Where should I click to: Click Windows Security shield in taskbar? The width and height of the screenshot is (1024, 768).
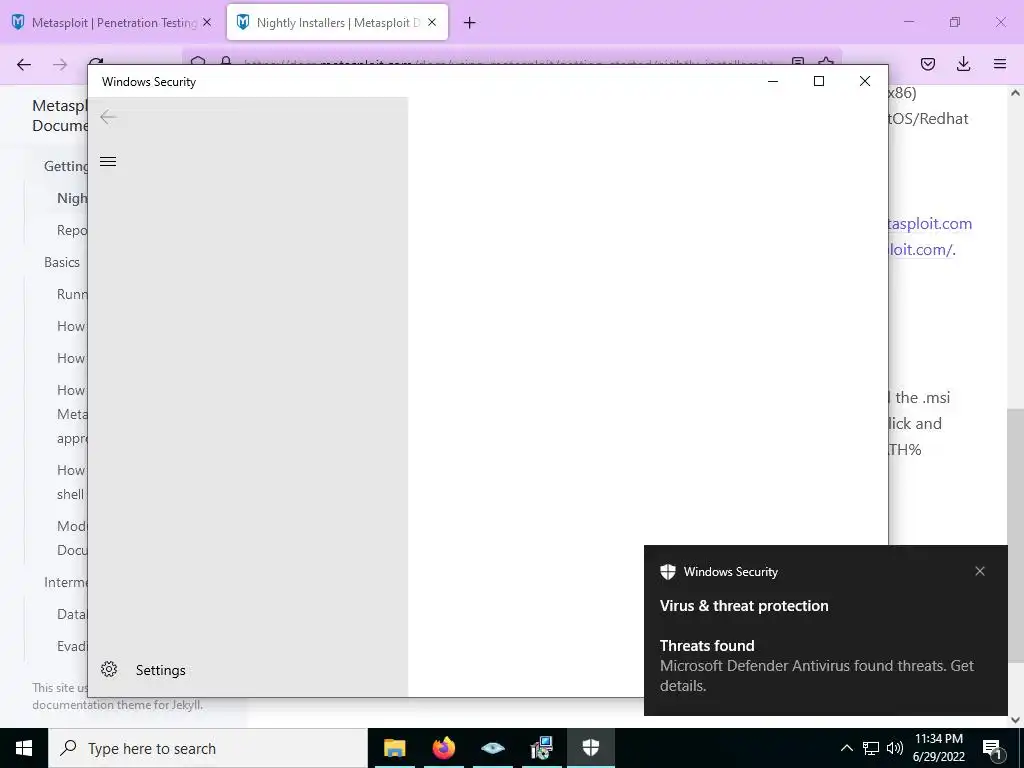tap(591, 748)
